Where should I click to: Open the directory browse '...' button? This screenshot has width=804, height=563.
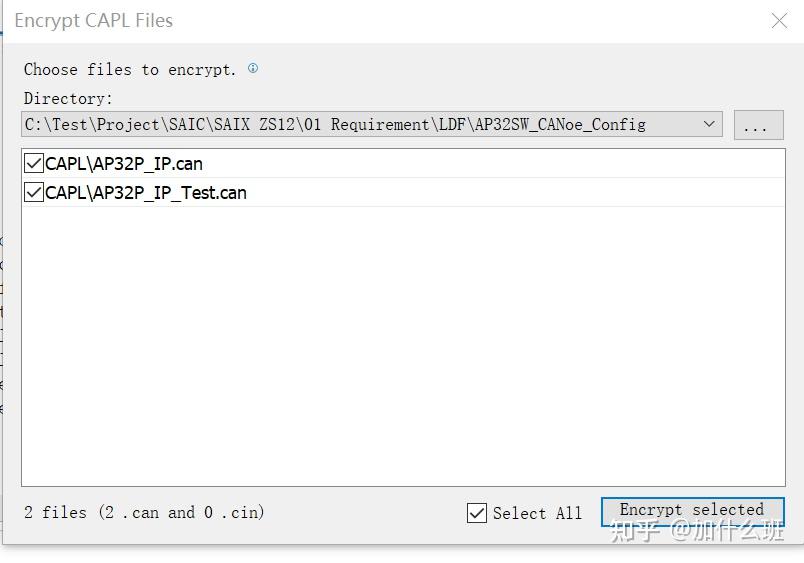click(x=758, y=125)
